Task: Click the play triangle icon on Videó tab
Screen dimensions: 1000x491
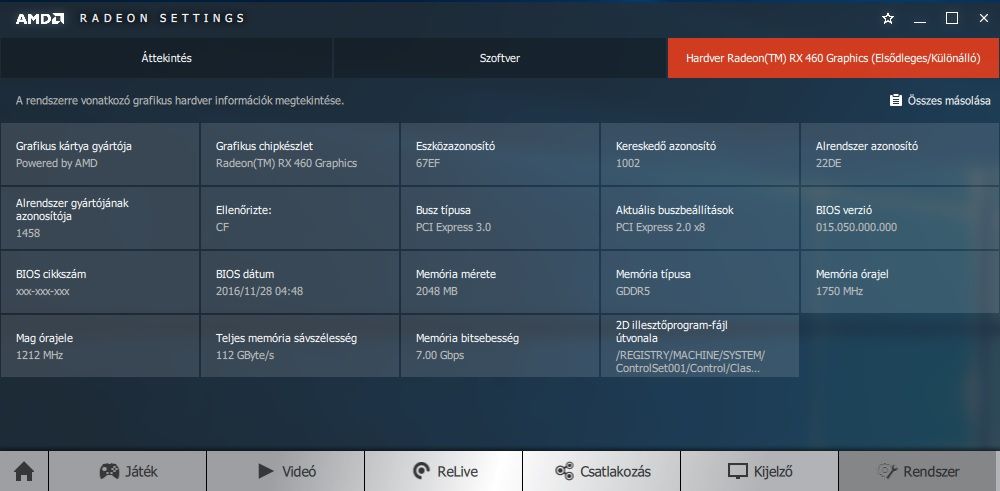Action: pyautogui.click(x=266, y=471)
